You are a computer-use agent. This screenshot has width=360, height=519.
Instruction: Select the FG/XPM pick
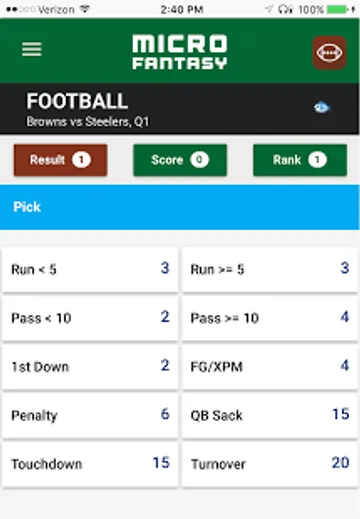tap(270, 367)
